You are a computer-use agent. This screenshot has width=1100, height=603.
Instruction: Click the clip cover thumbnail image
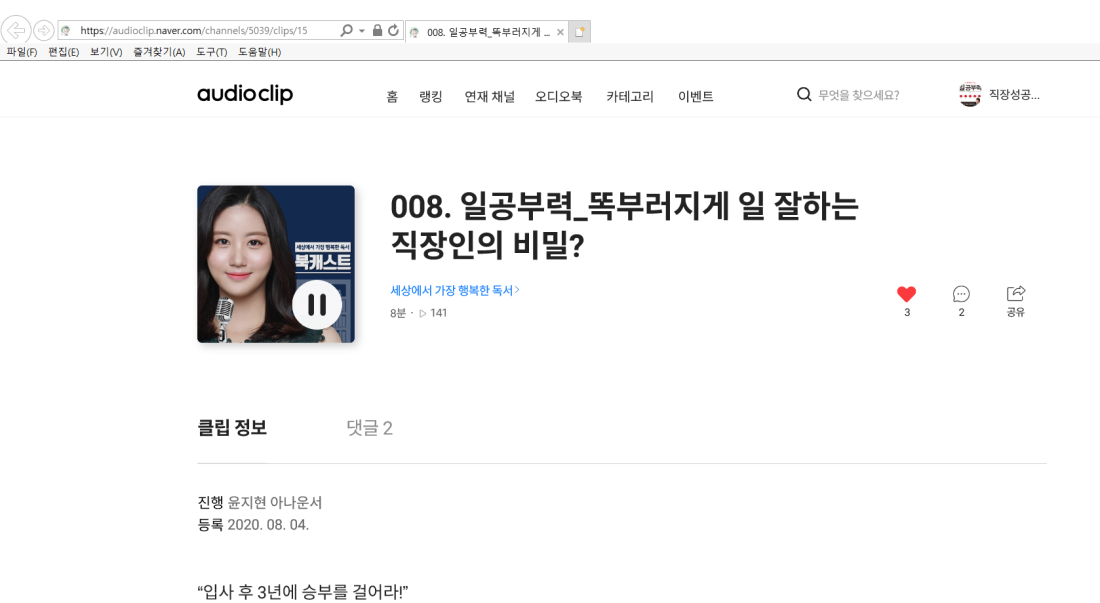click(276, 264)
